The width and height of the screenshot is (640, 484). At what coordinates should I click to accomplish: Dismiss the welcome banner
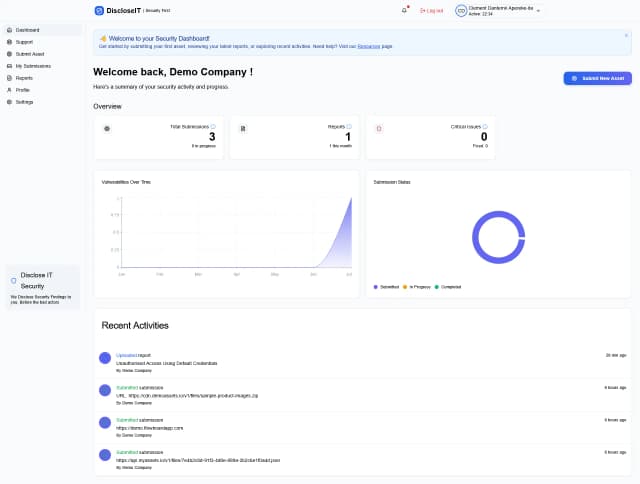click(x=626, y=35)
